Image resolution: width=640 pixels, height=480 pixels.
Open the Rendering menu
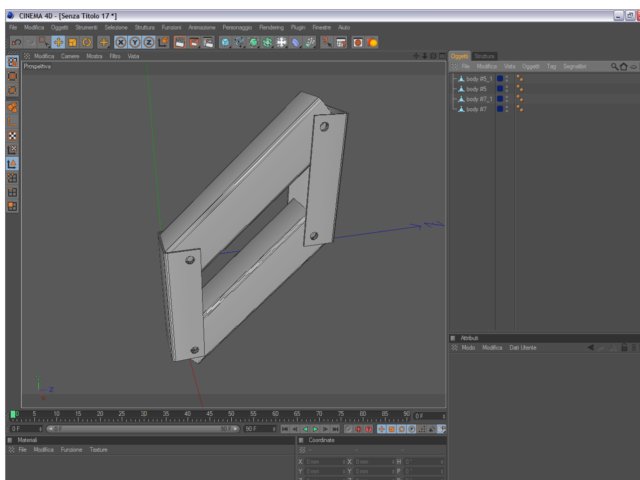(x=271, y=27)
